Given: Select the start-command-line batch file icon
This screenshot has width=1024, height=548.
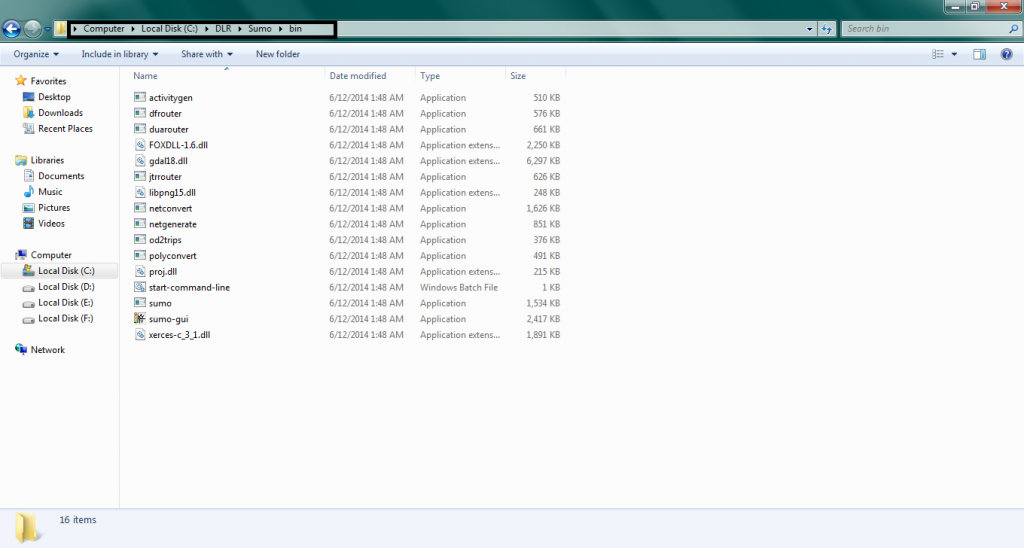Looking at the screenshot, I should [140, 287].
